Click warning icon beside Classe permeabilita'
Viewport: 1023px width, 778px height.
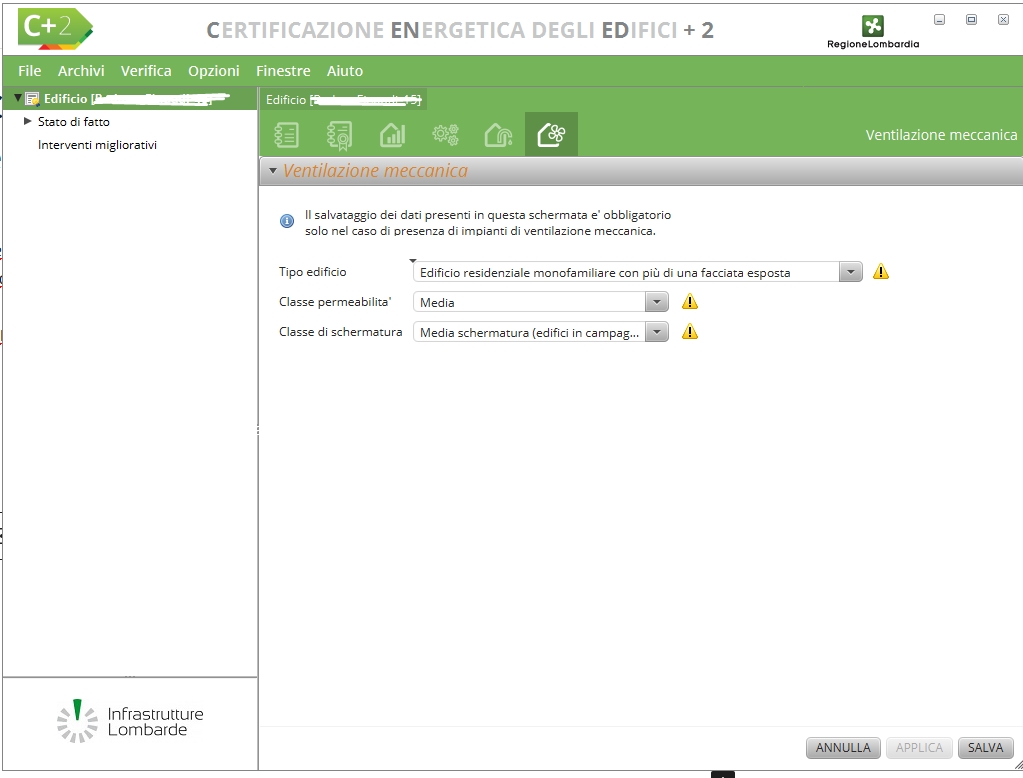point(689,302)
